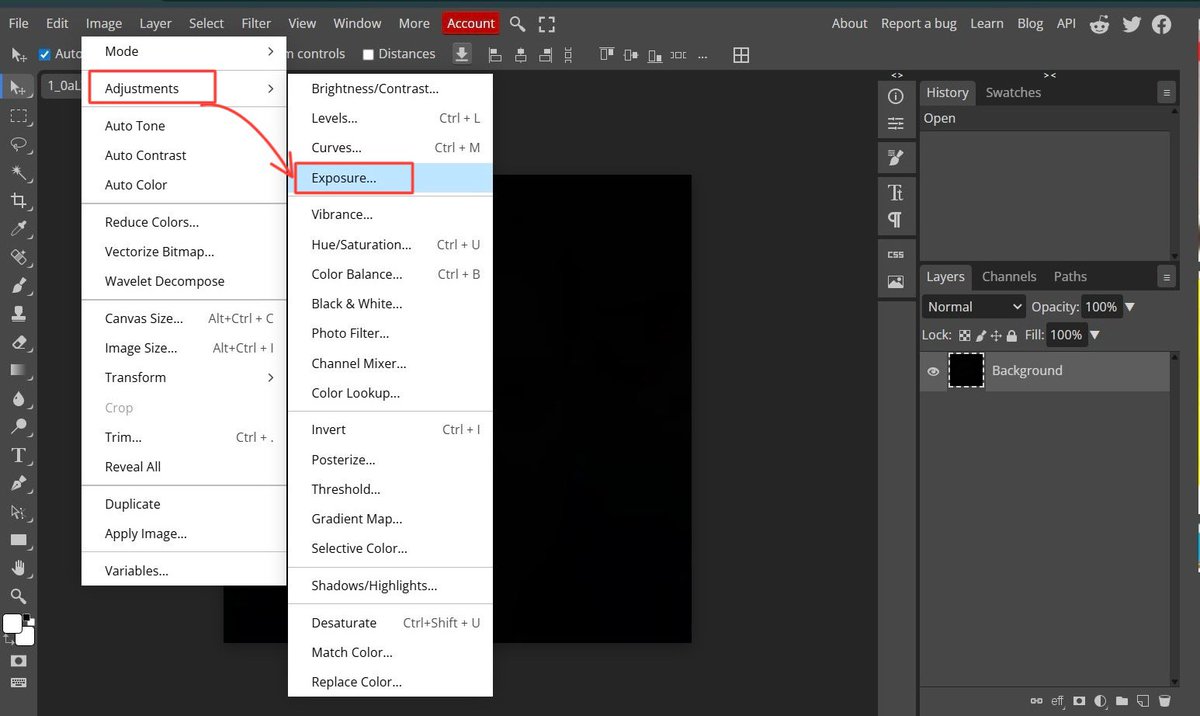Add a layer mask icon

pyautogui.click(x=1080, y=701)
